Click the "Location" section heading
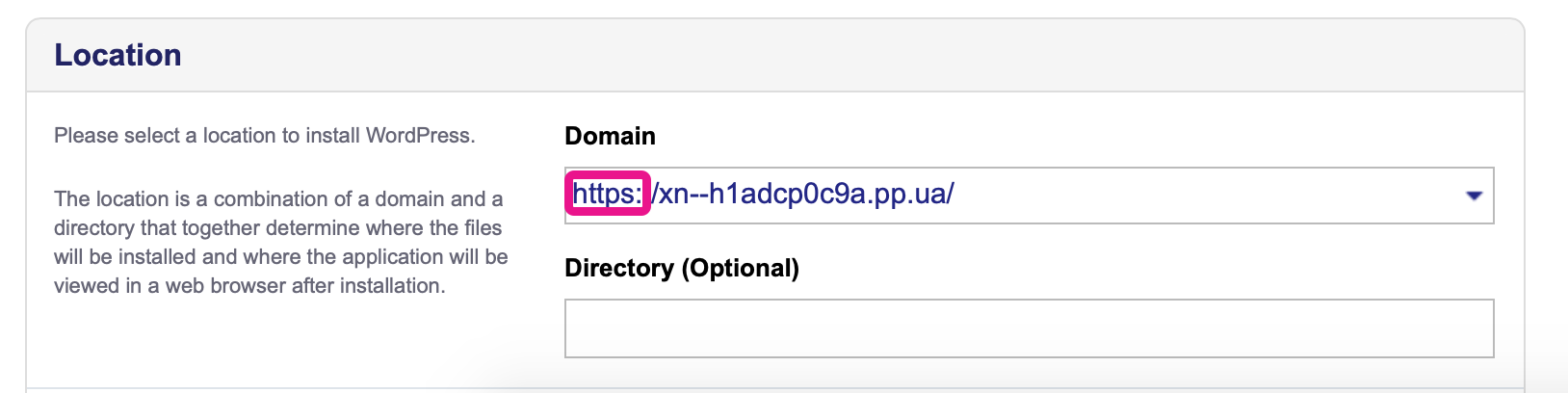Viewport: 1568px width, 393px height. 118,55
